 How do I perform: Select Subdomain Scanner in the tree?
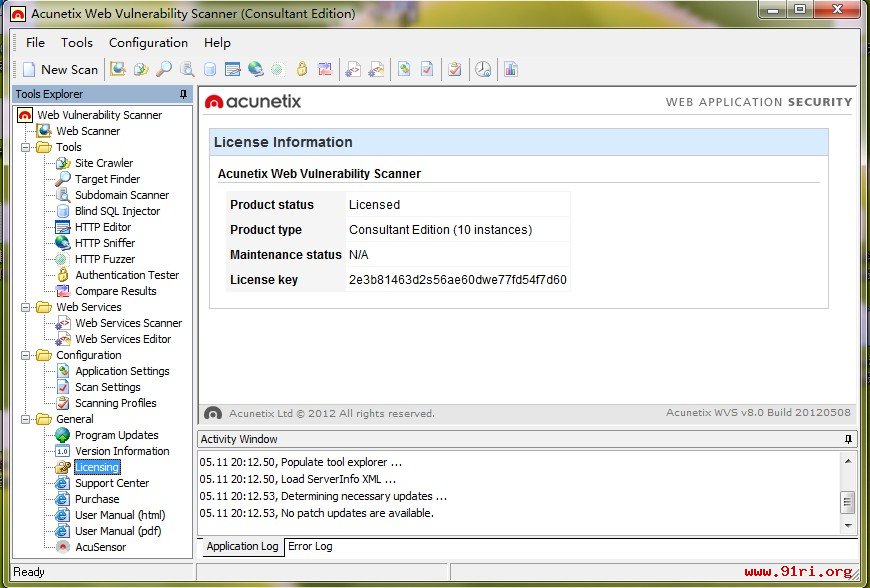click(x=122, y=195)
